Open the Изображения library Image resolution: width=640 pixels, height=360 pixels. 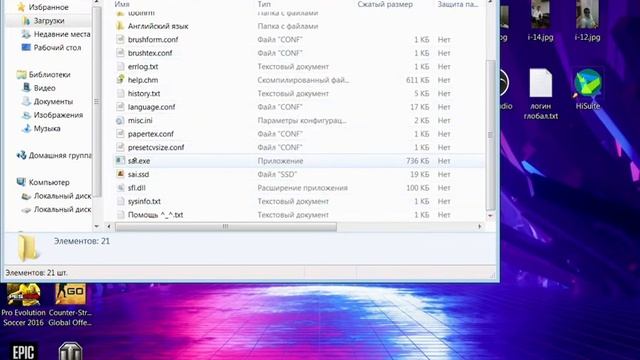click(x=58, y=115)
